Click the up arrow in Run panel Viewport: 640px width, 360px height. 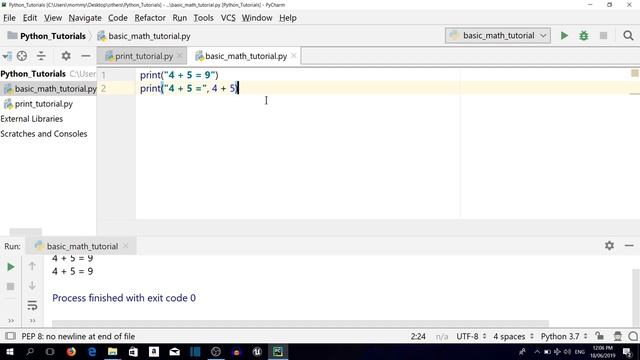[x=32, y=266]
